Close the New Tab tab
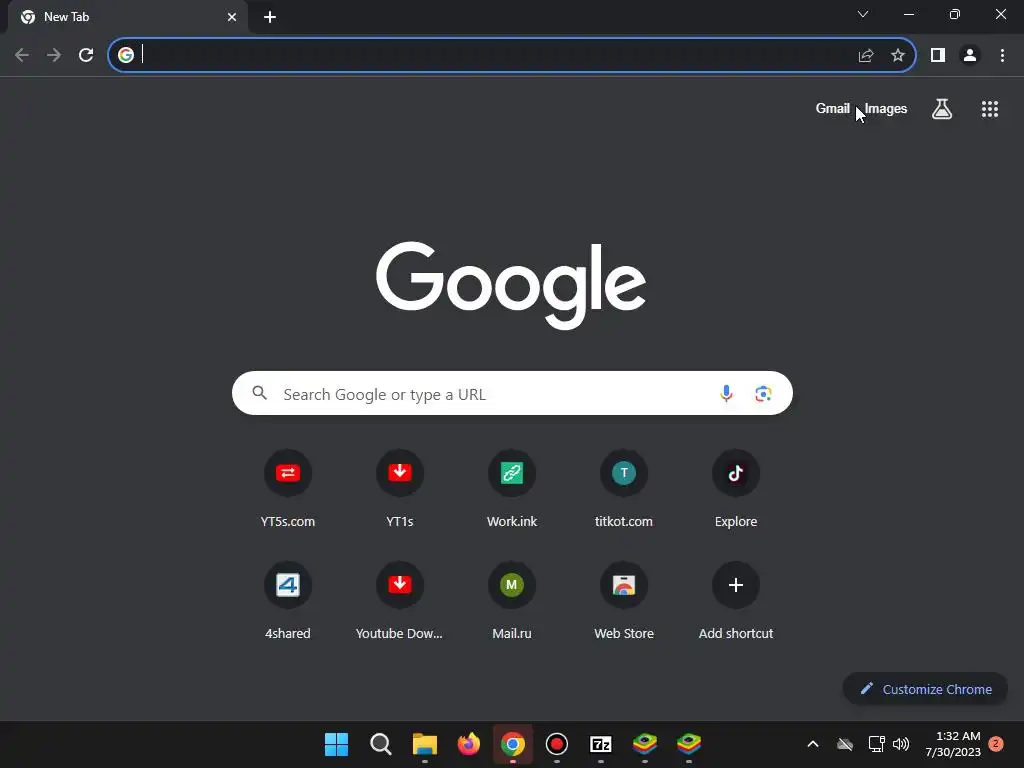1024x768 pixels. click(x=232, y=17)
